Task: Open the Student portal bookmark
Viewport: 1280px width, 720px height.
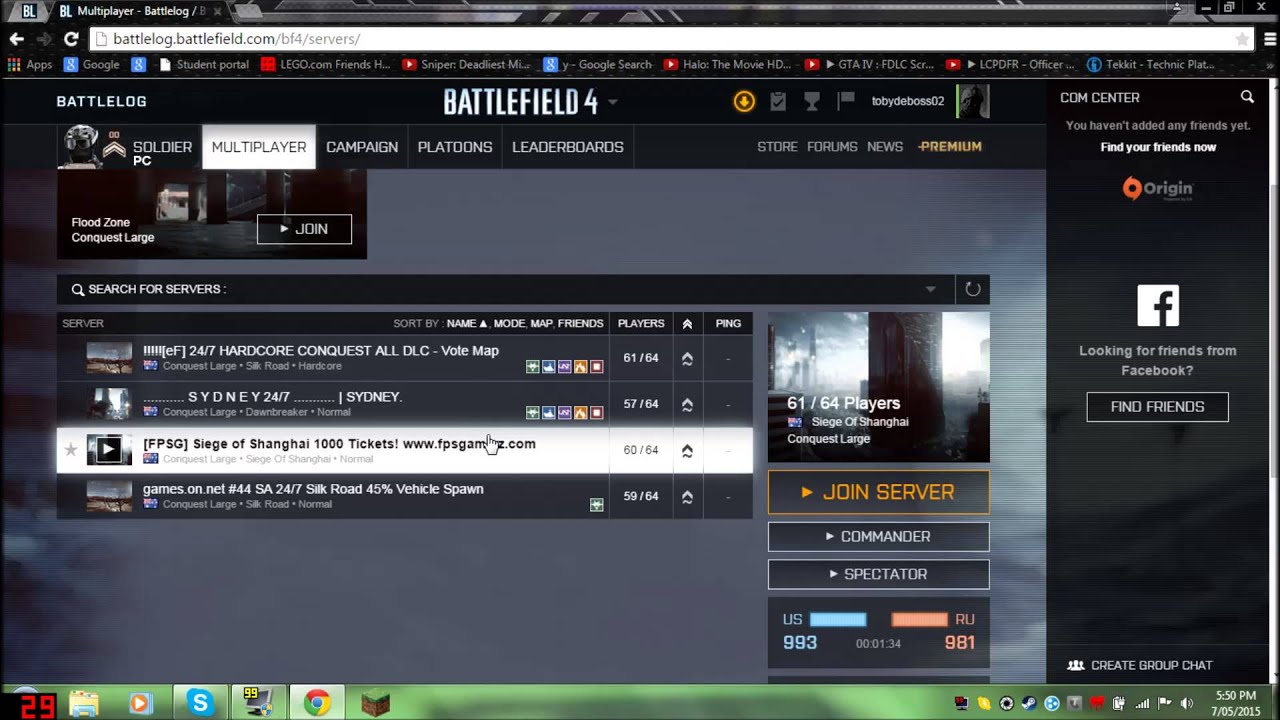Action: (203, 64)
